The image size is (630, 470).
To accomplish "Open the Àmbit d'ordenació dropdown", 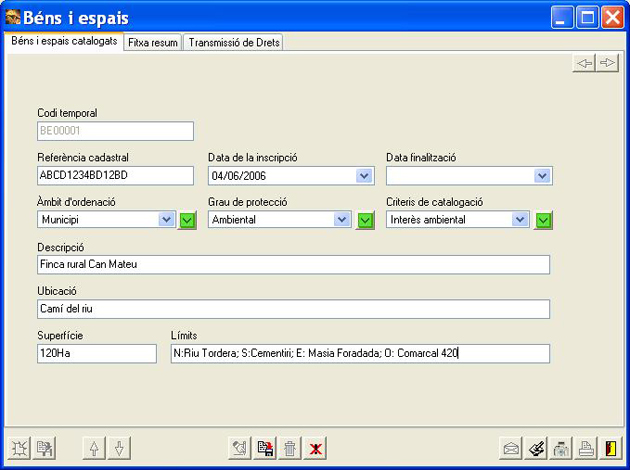I will pos(166,220).
